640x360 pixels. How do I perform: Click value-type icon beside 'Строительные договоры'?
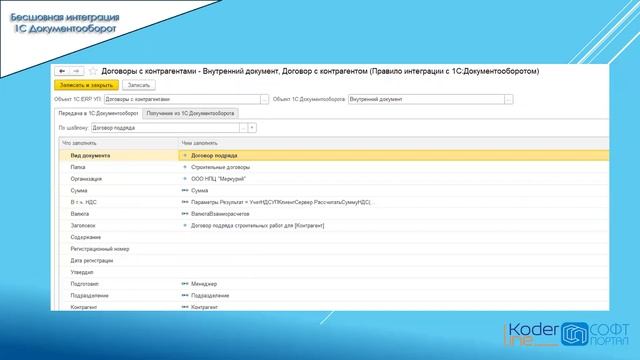pos(185,167)
